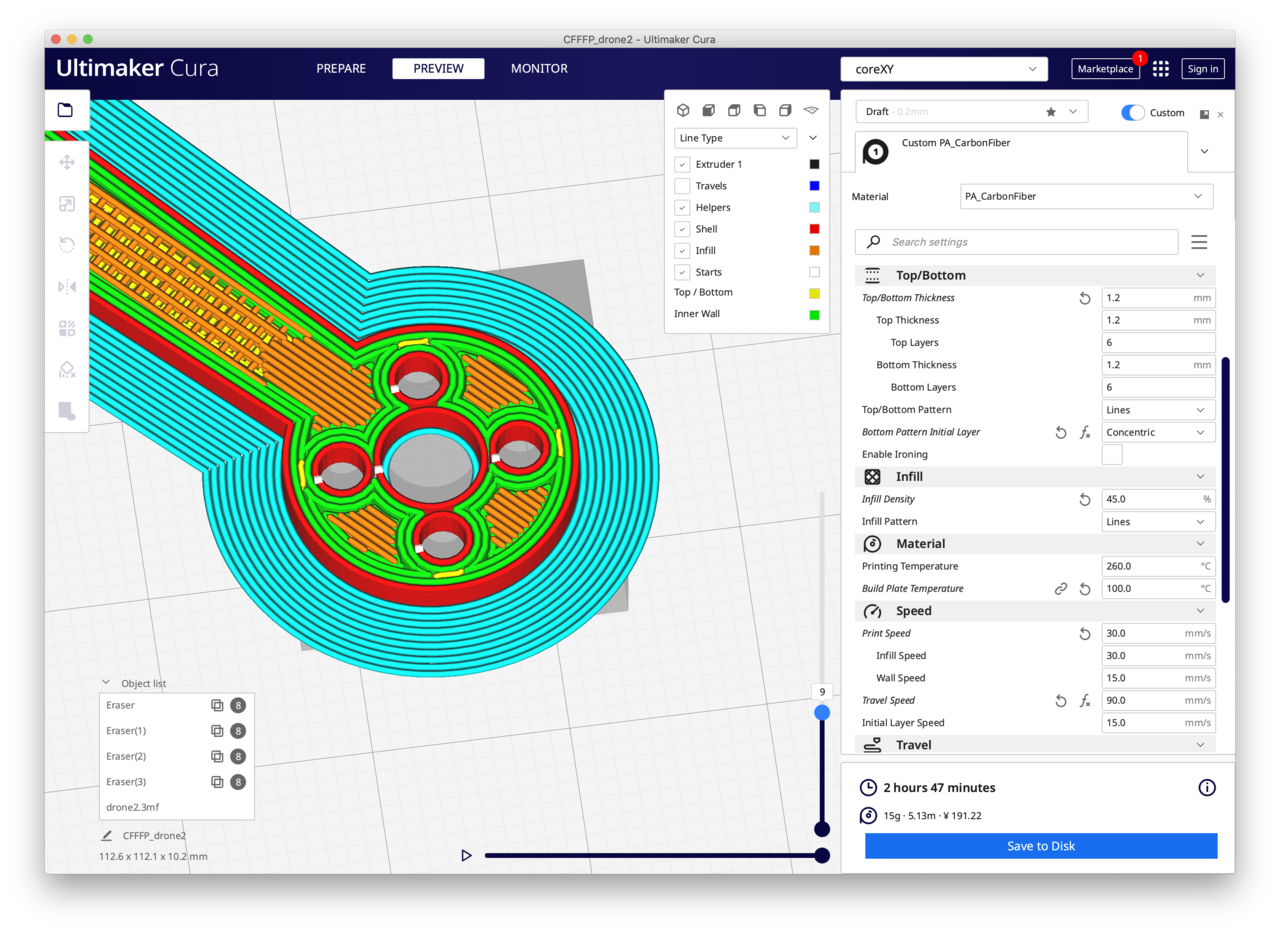This screenshot has height=933, width=1280.
Task: Switch to the PREVIEW stage
Action: coord(438,69)
